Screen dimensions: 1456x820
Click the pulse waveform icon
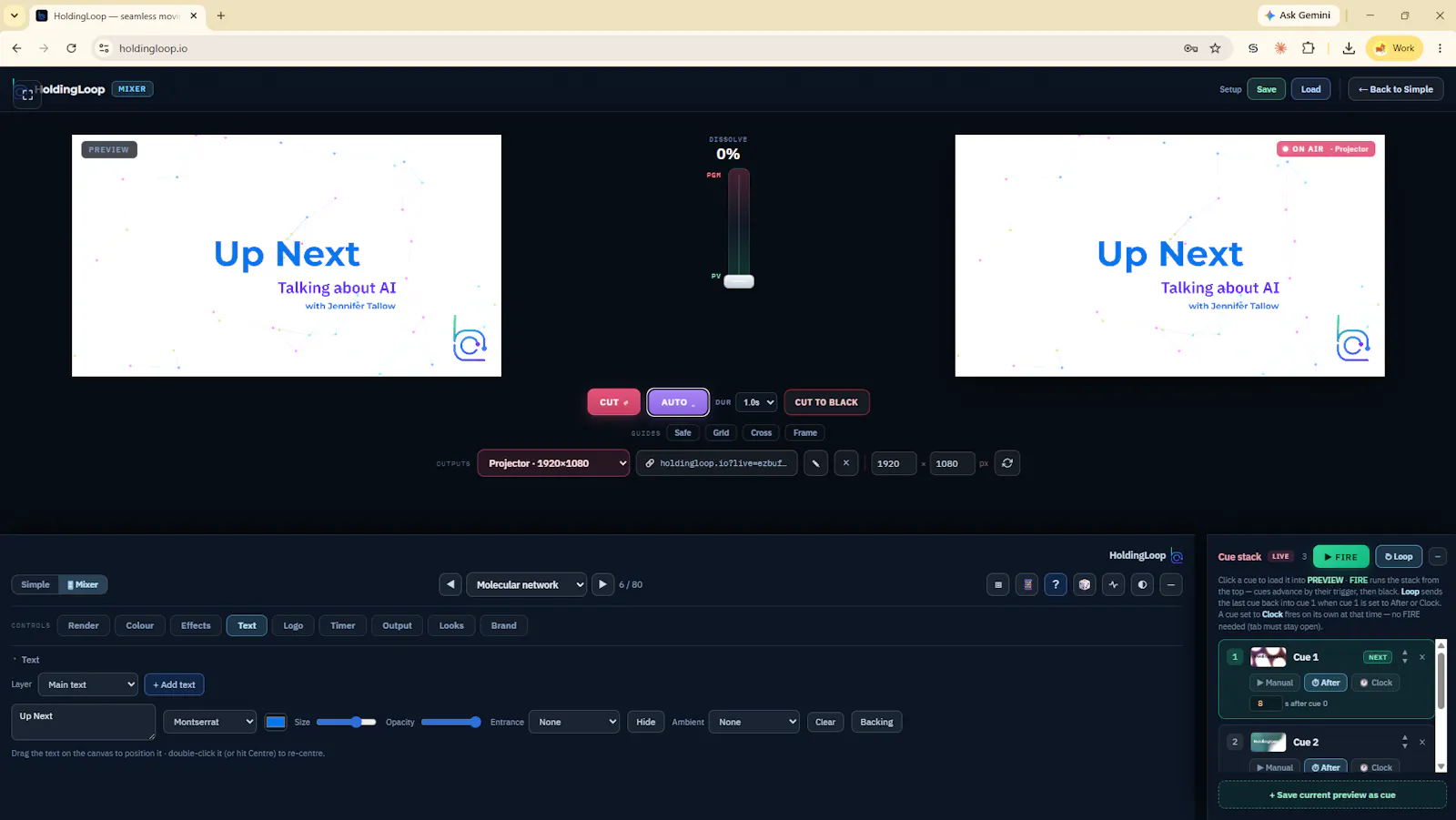(1114, 584)
